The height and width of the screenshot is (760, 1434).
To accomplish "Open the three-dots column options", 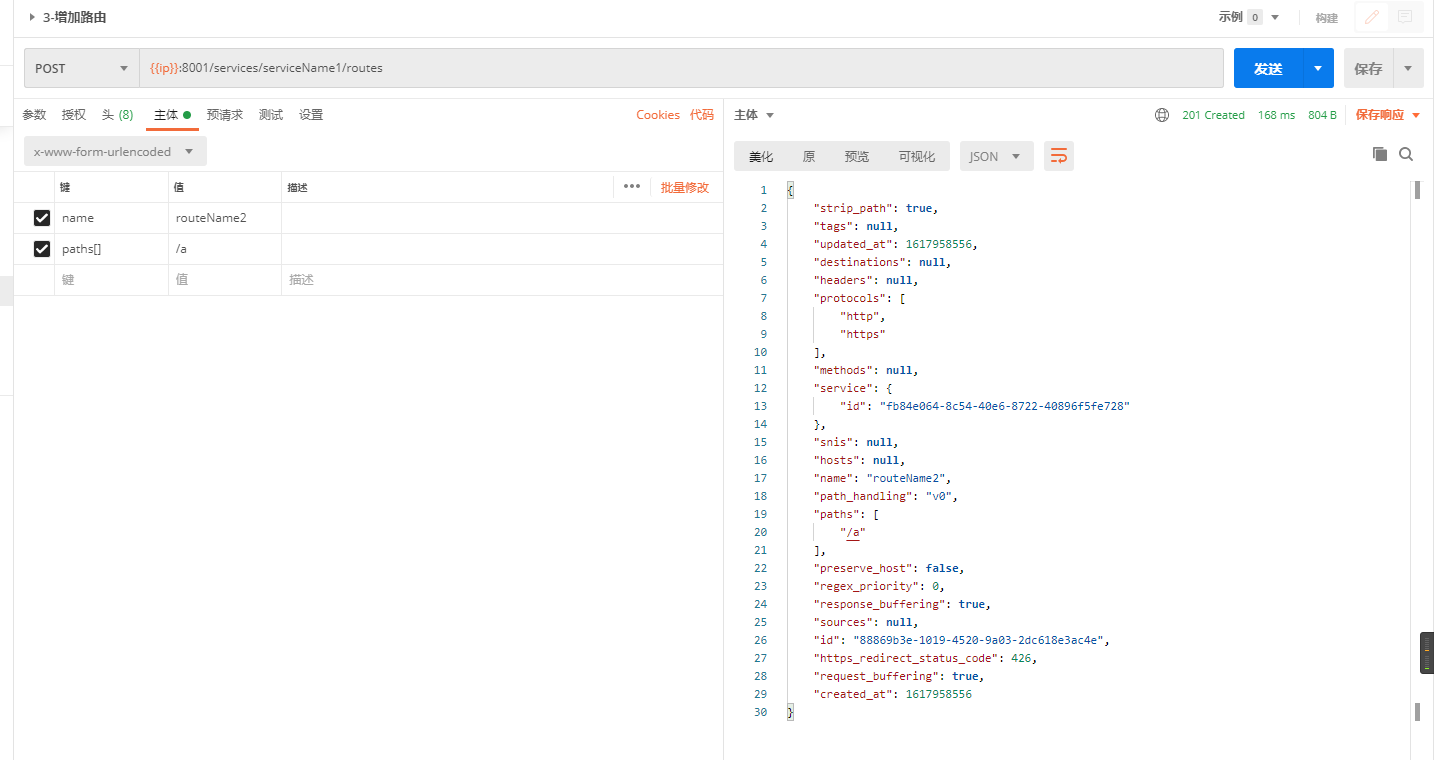I will tap(632, 187).
